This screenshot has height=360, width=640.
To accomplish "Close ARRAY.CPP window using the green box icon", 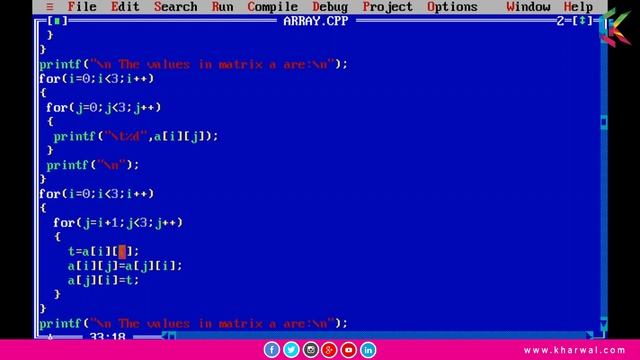I will [x=58, y=20].
